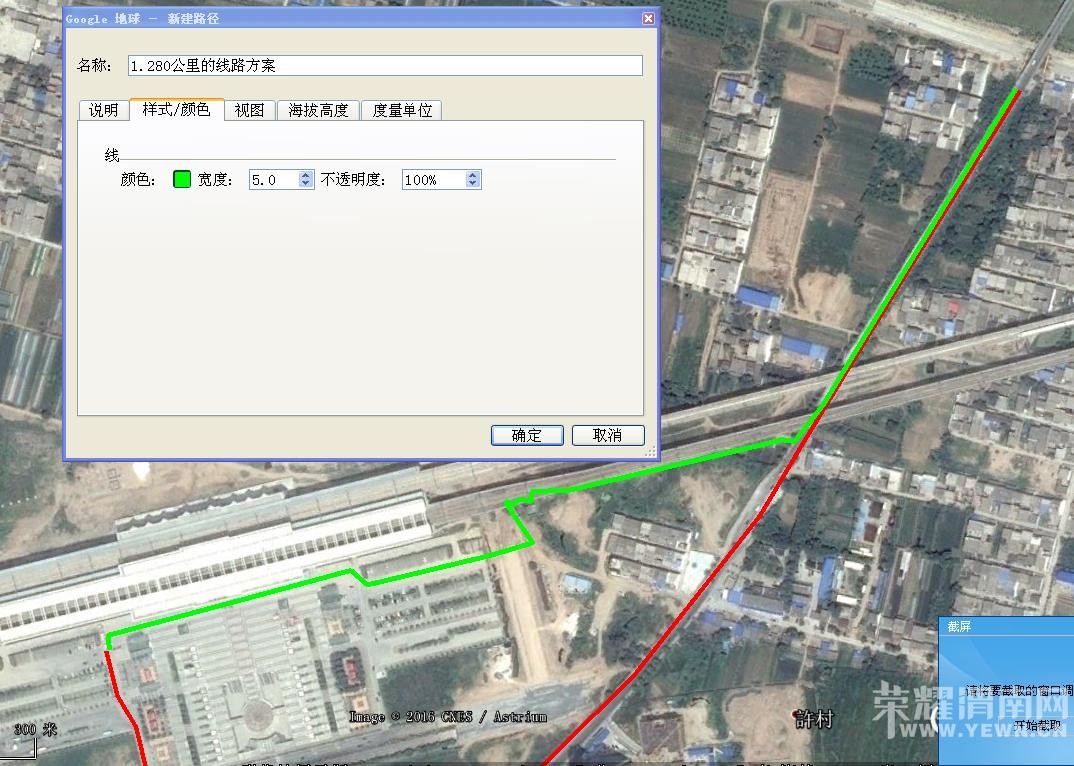Close the 新建路径 dialog with X icon
Image resolution: width=1074 pixels, height=766 pixels.
click(648, 18)
